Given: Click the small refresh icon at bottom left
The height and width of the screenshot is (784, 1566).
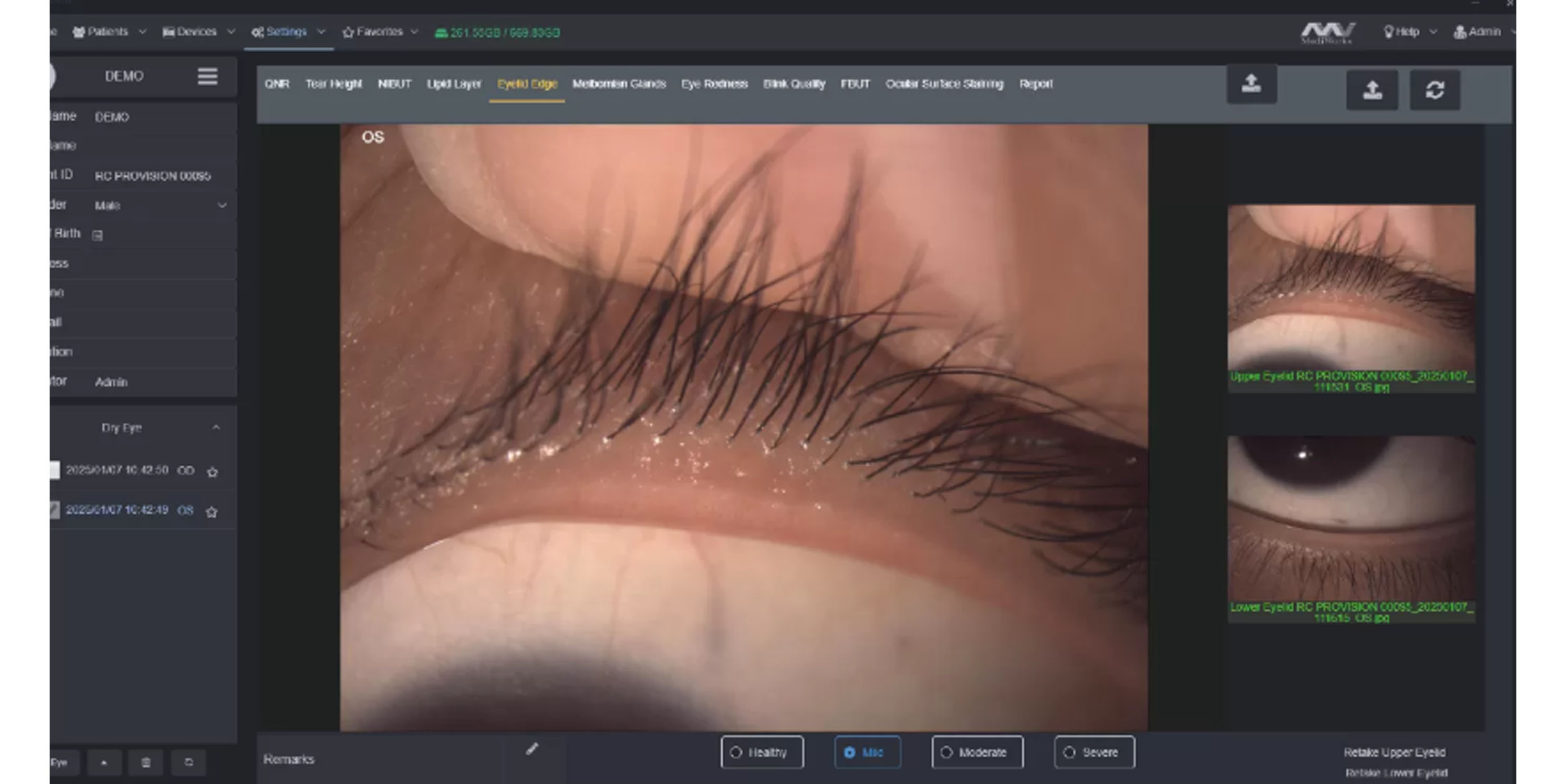Looking at the screenshot, I should click(x=188, y=763).
